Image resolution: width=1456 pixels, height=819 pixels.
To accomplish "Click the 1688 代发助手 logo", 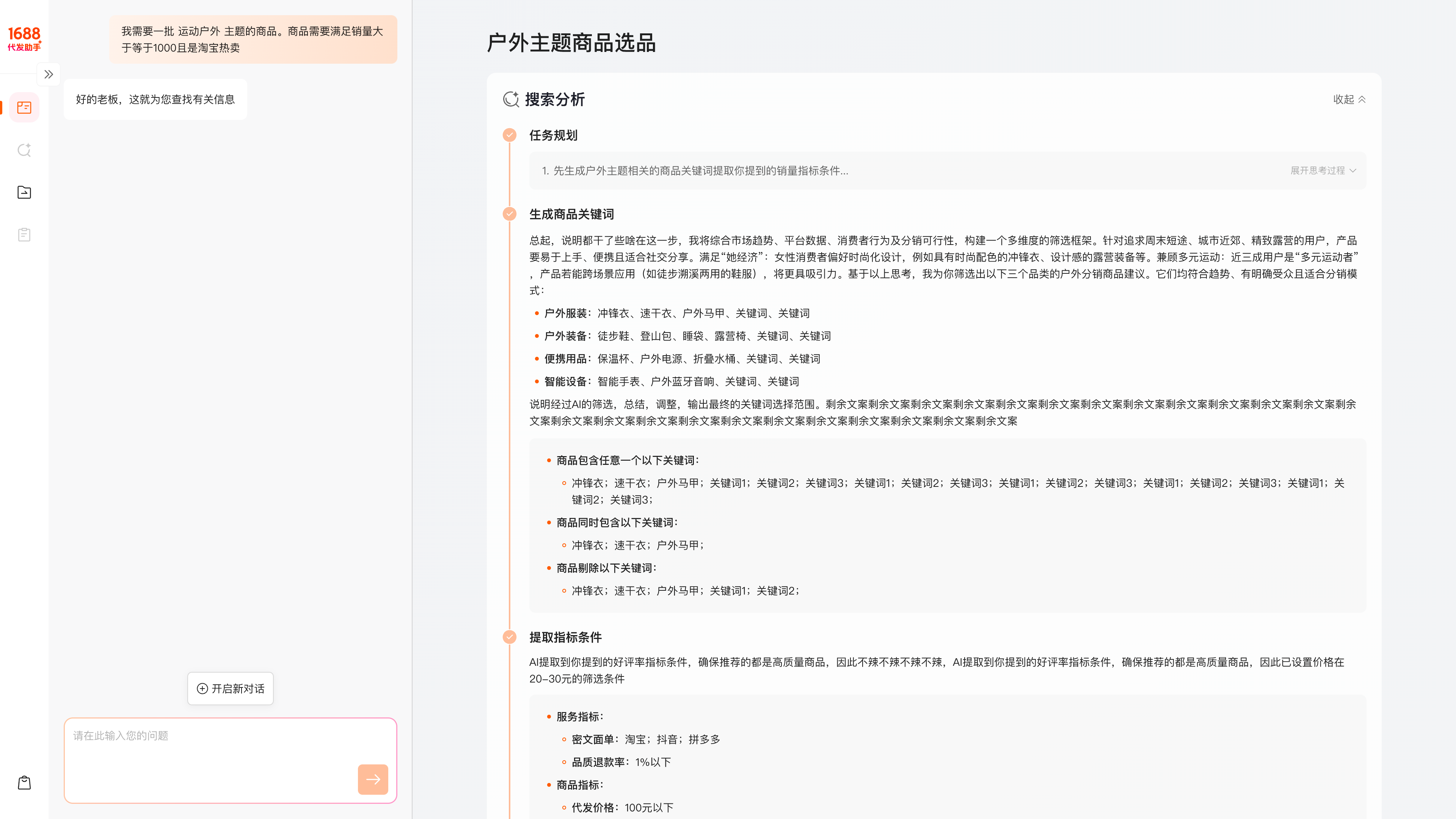I will [24, 38].
